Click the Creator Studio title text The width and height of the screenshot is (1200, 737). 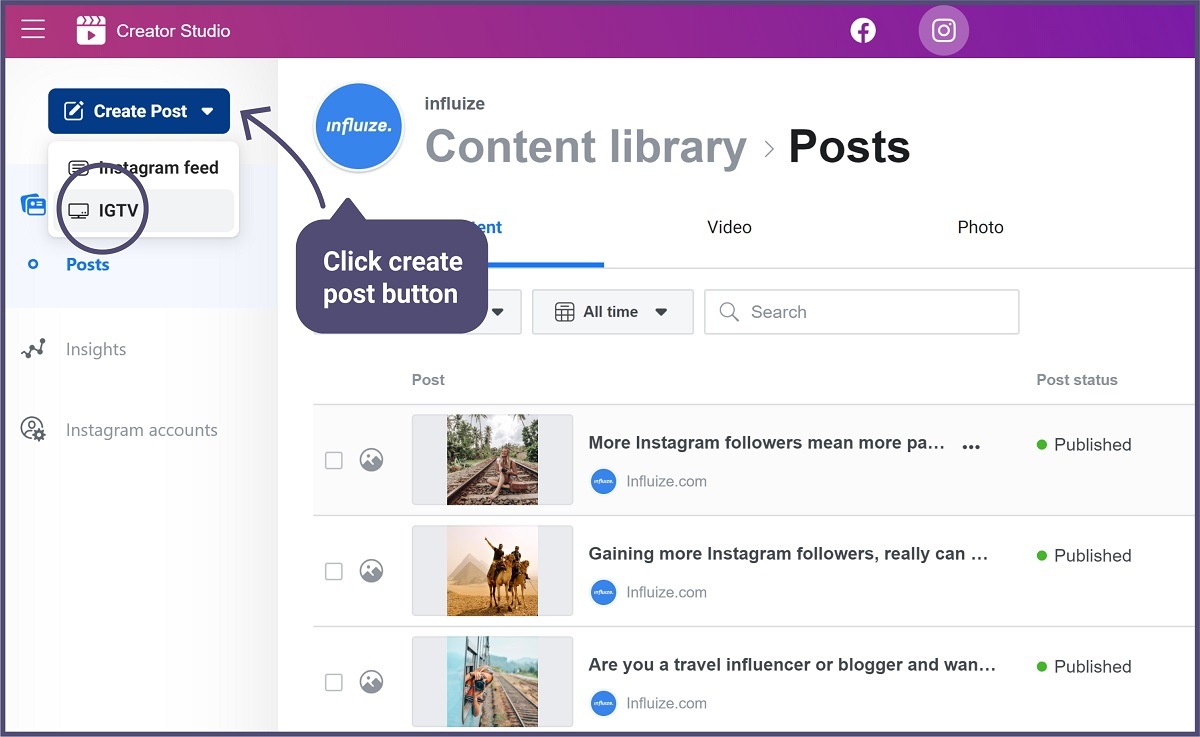point(173,31)
